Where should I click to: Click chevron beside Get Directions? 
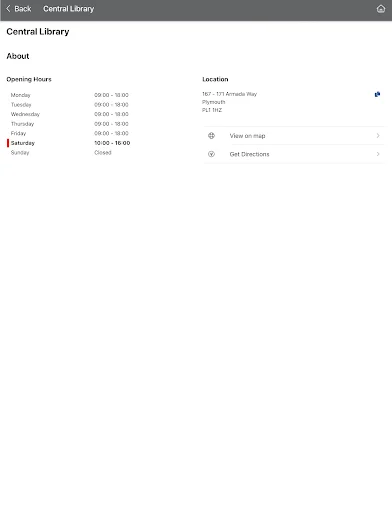(x=378, y=154)
